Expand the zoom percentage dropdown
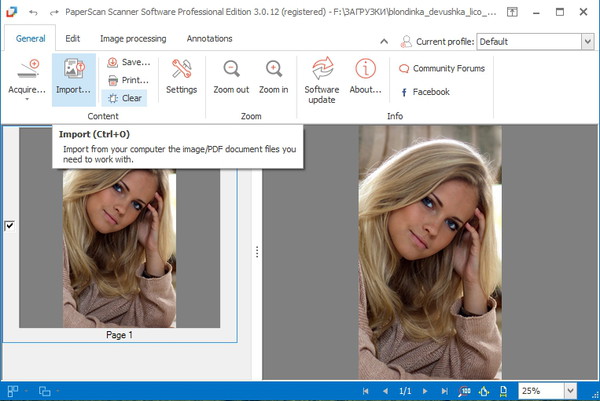 click(570, 391)
